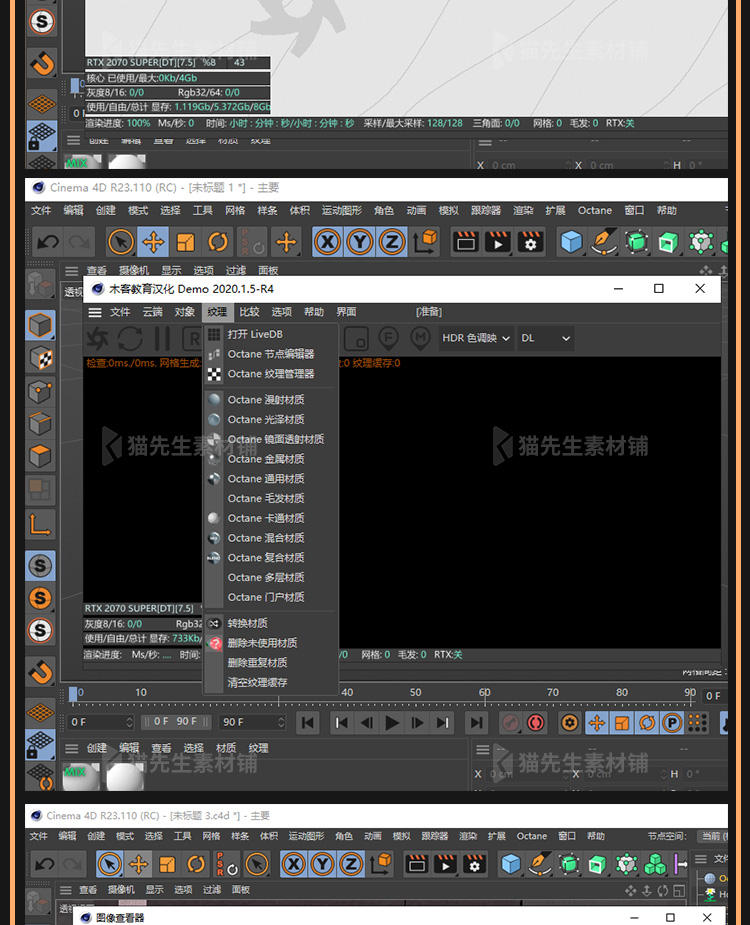This screenshot has height=925, width=750.
Task: Add a Cube primitive in 未标题 1 window
Action: coord(571,242)
